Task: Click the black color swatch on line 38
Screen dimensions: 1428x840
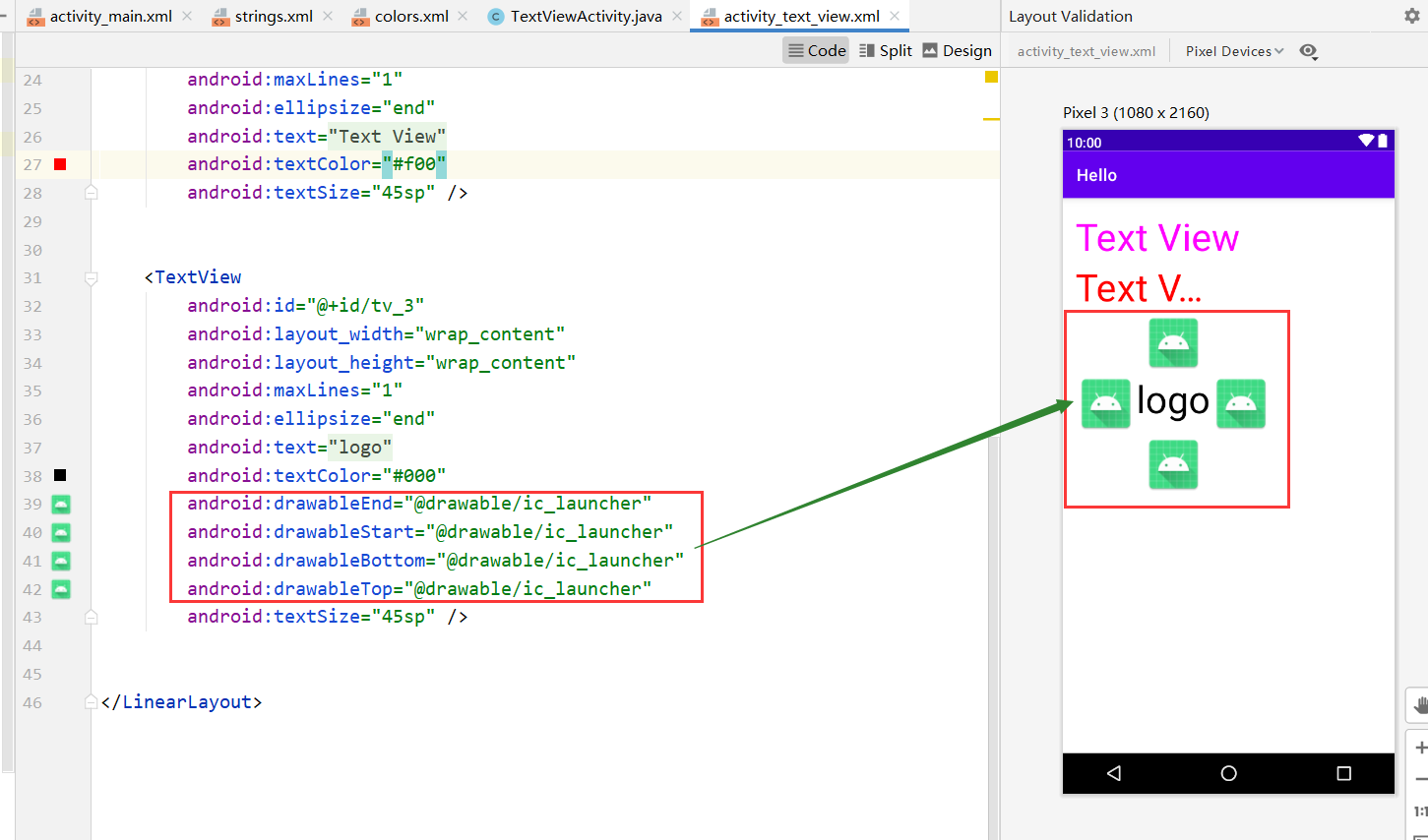Action: tap(60, 475)
